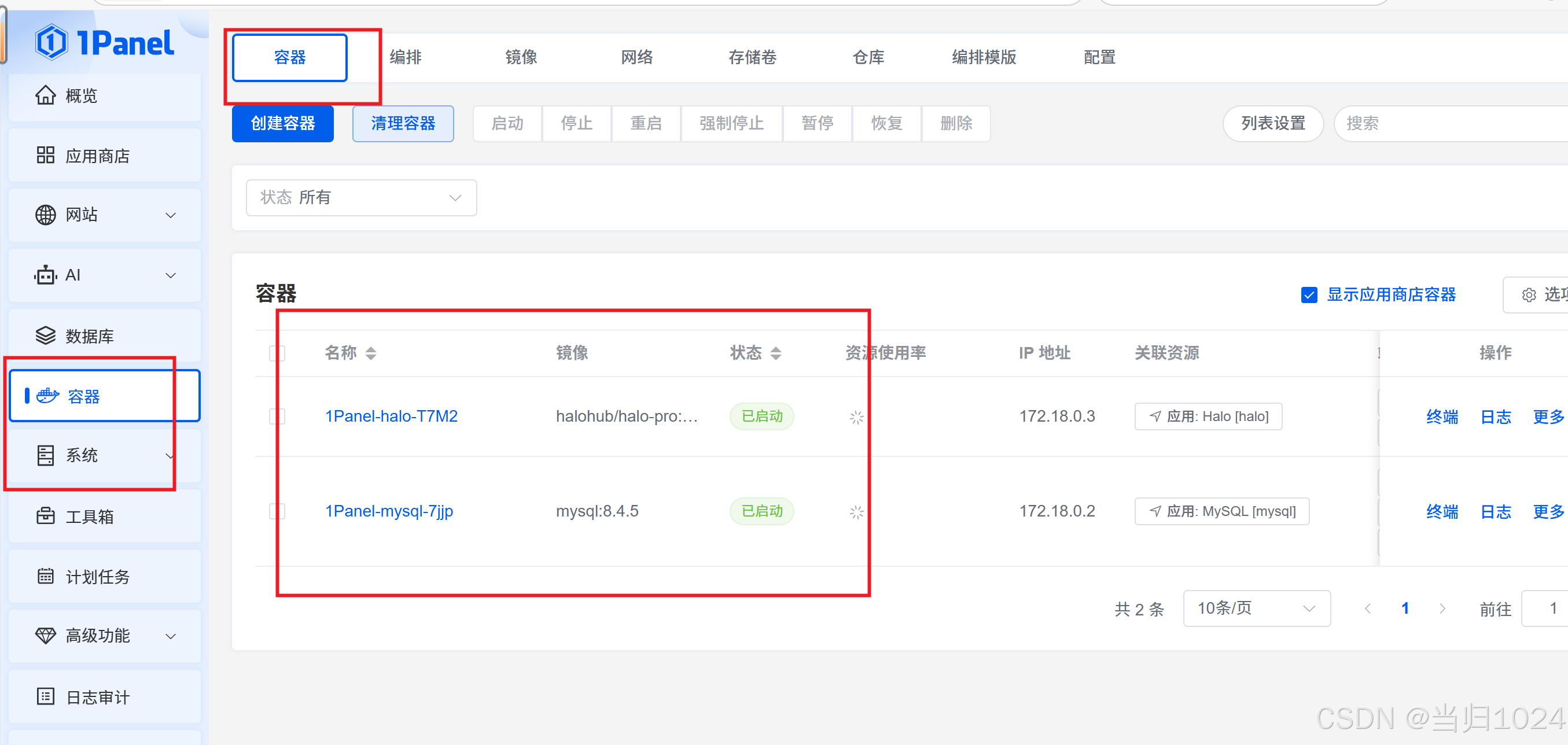Sort containers by 状态 sort icon

[775, 353]
